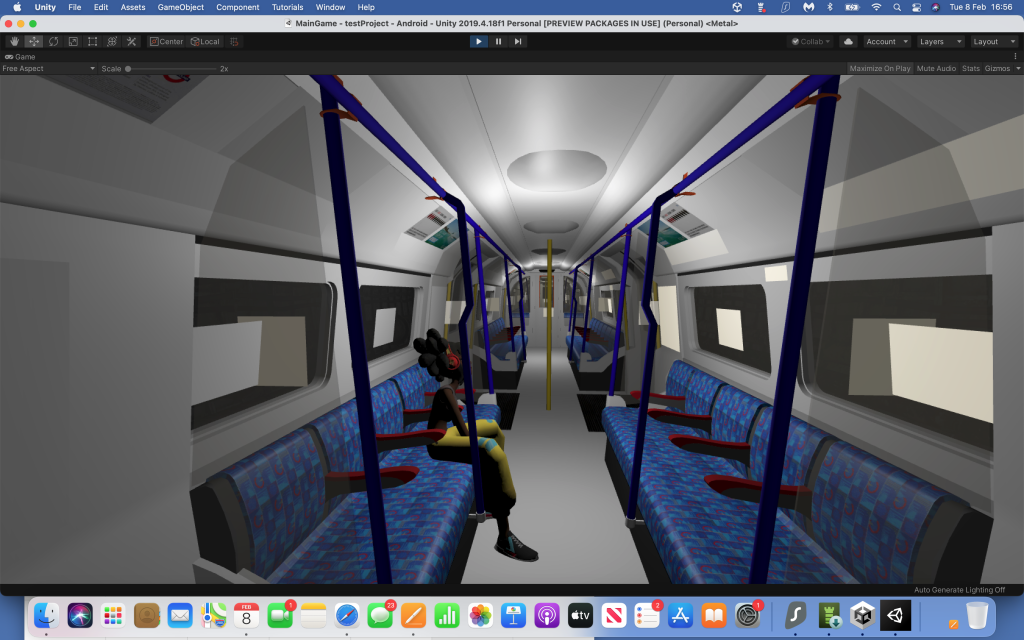
Task: Open Surfshark app from the dock
Action: point(795,615)
